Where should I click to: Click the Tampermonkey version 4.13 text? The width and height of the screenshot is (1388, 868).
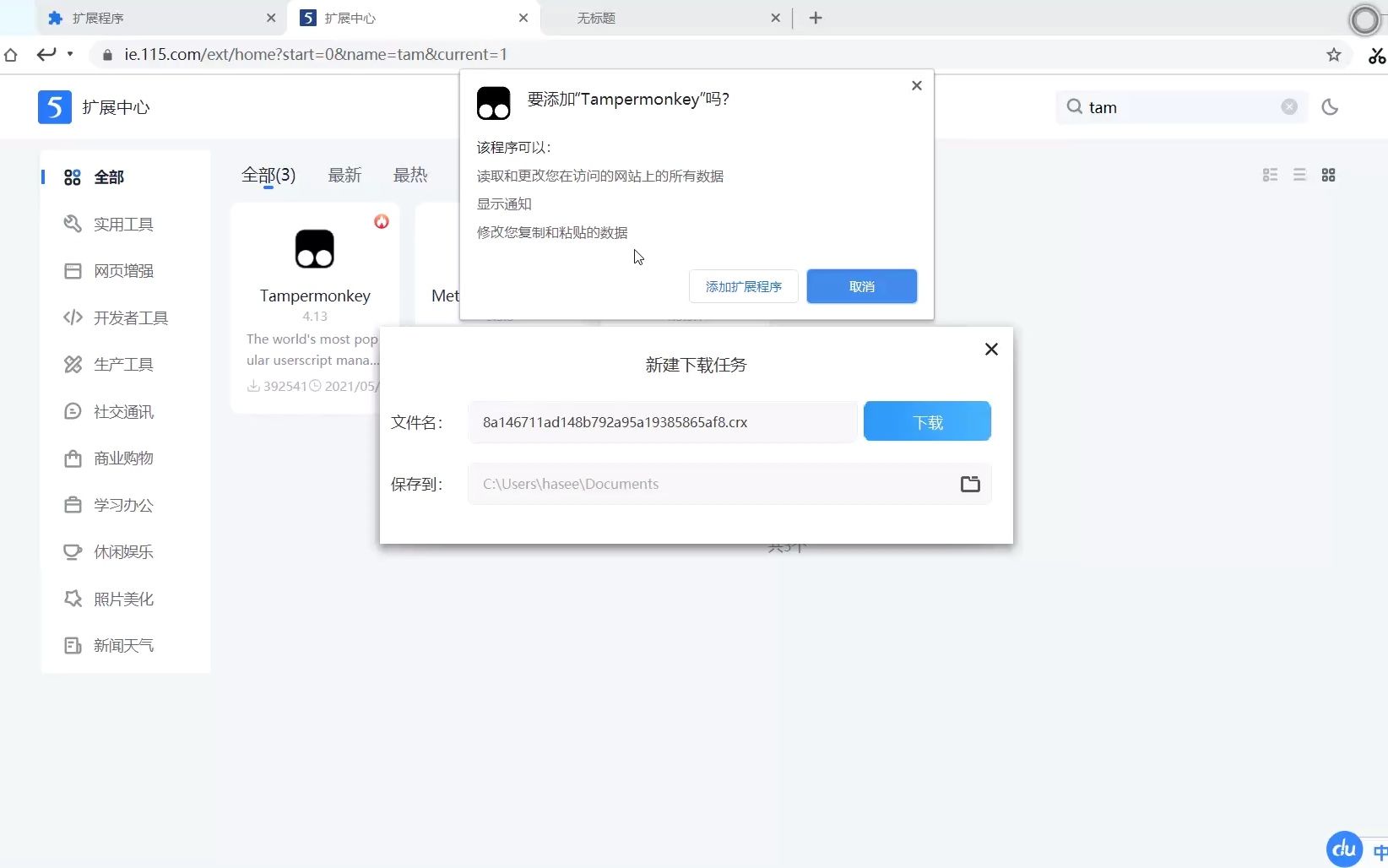pyautogui.click(x=315, y=316)
